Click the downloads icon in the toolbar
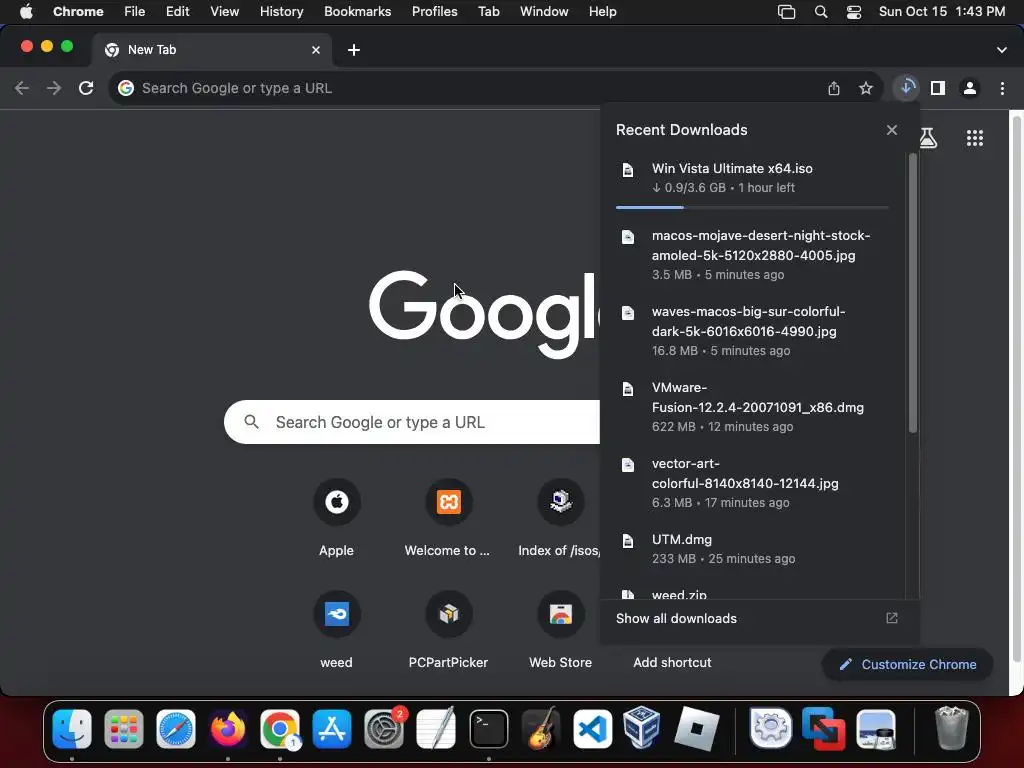This screenshot has width=1024, height=768. coord(906,88)
